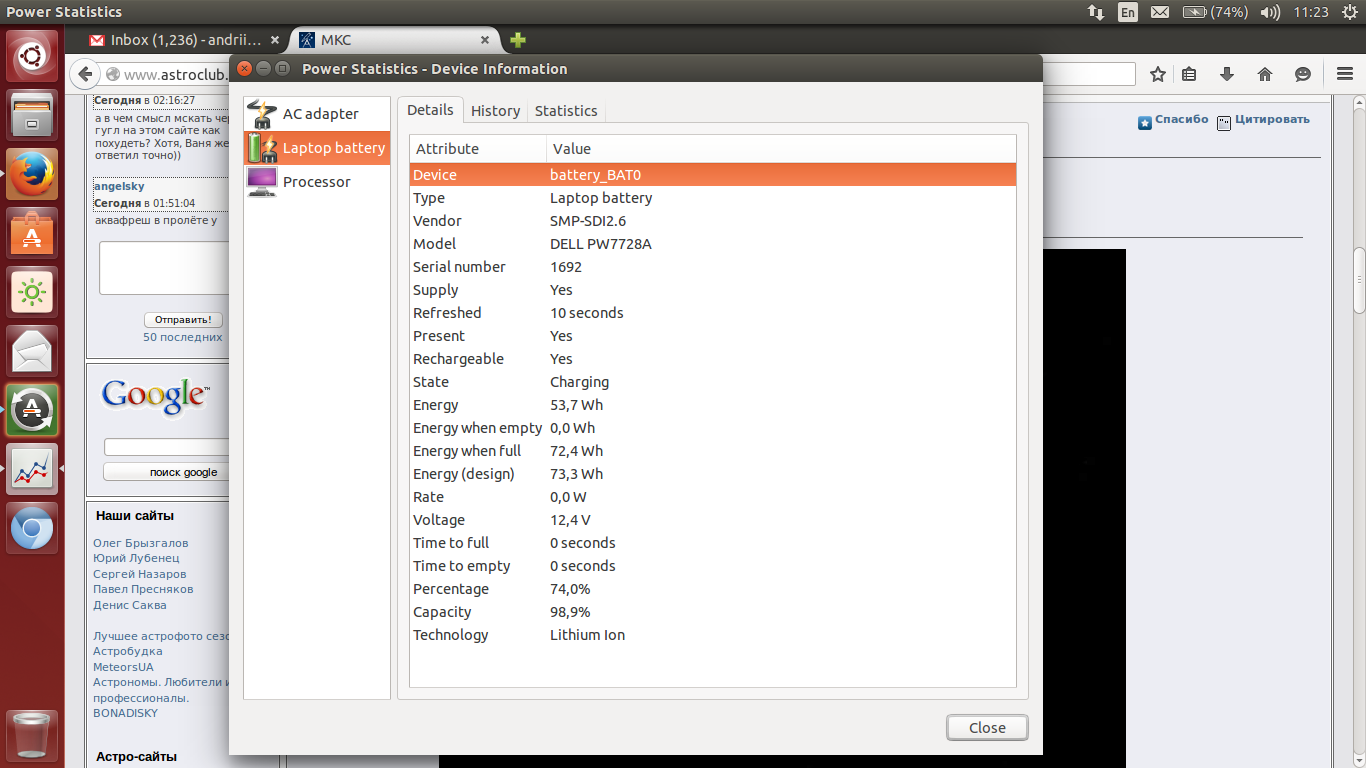Click the Value column header

pos(572,149)
